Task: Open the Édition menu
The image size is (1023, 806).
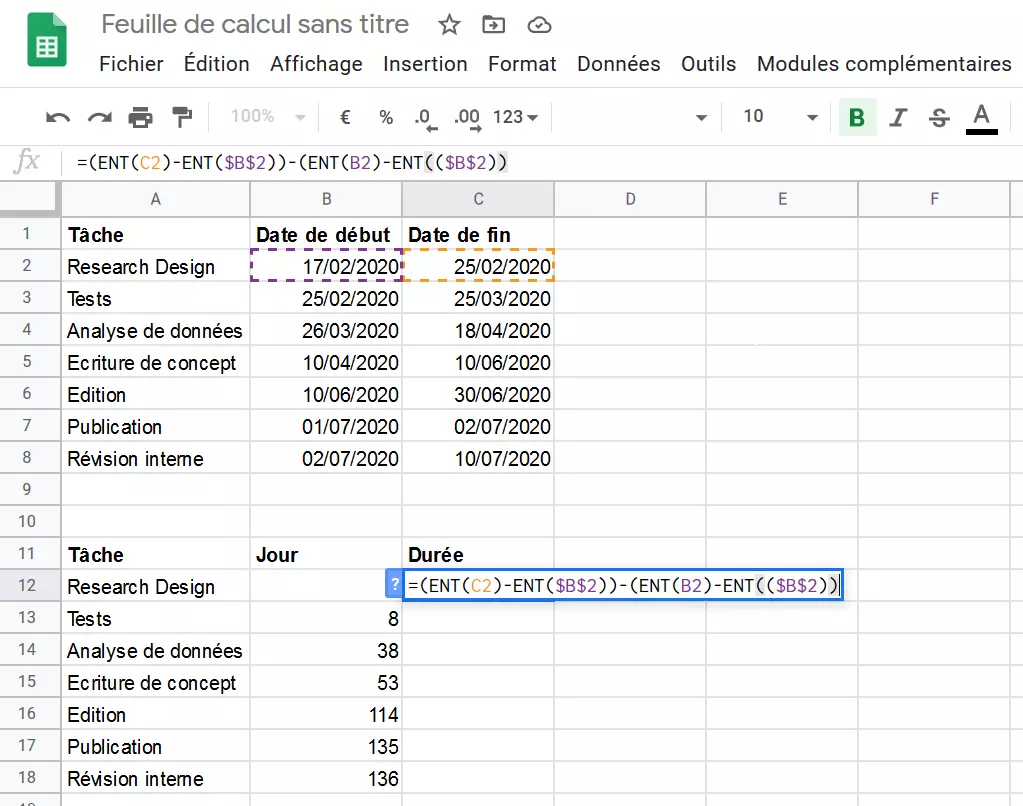Action: pos(217,64)
